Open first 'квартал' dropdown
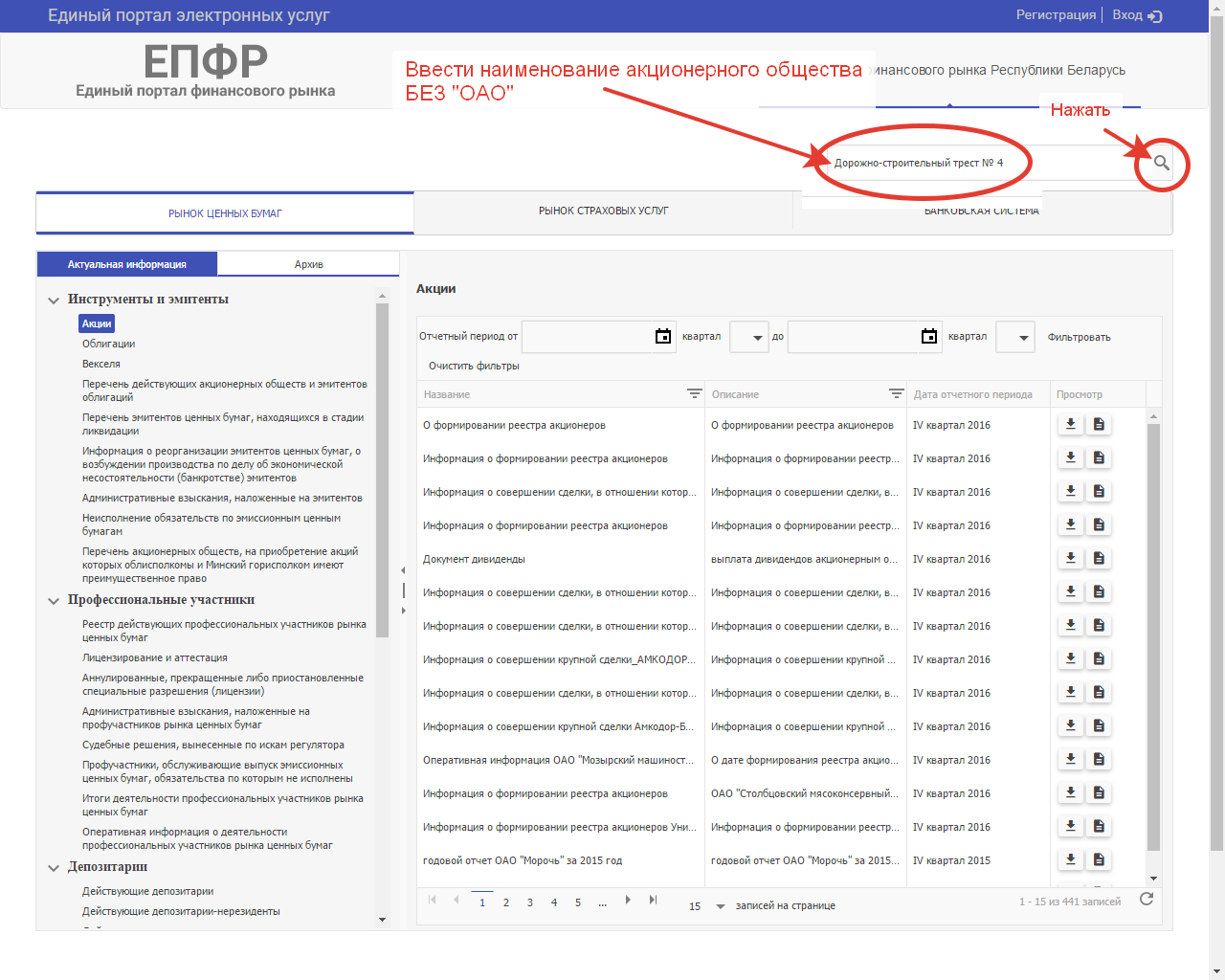1225x980 pixels. tap(748, 337)
